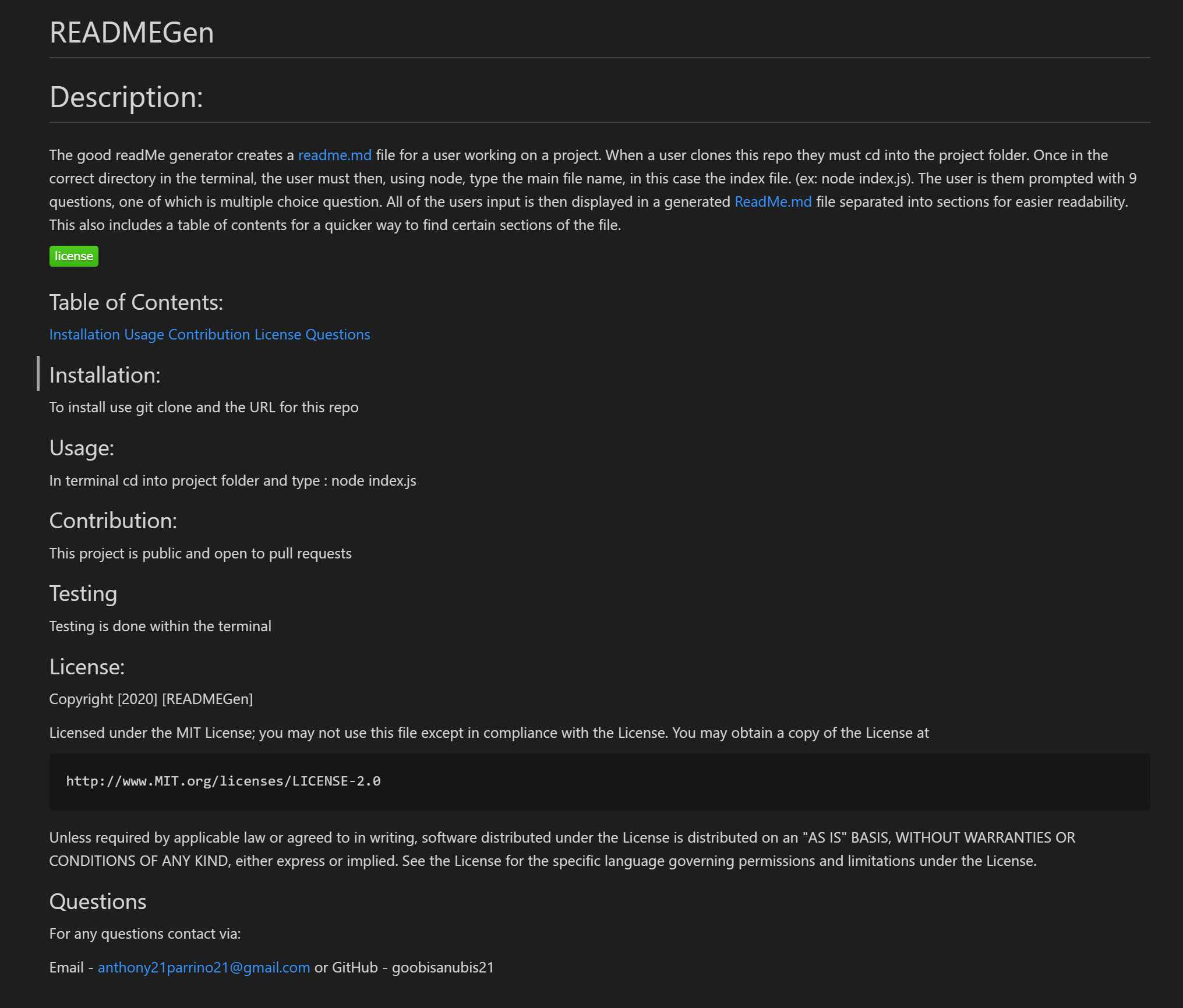Jump to Installation via the table of contents
This screenshot has width=1183, height=1008.
click(85, 334)
